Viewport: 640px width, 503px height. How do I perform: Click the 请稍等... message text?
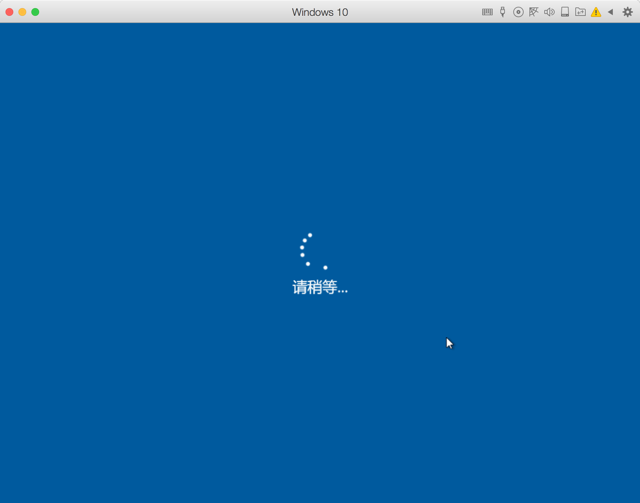pos(320,287)
